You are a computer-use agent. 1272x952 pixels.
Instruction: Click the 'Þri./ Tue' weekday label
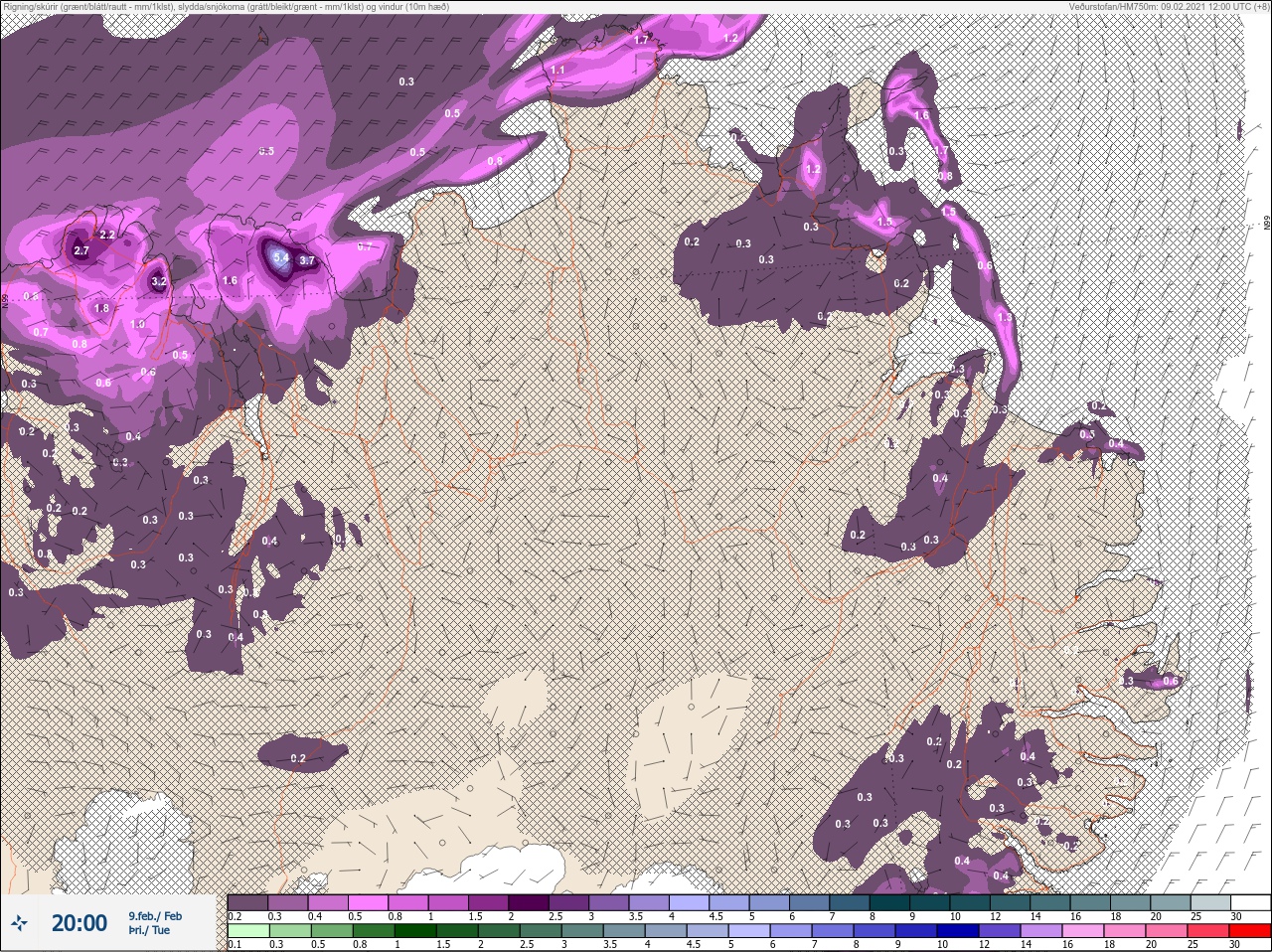point(148,931)
